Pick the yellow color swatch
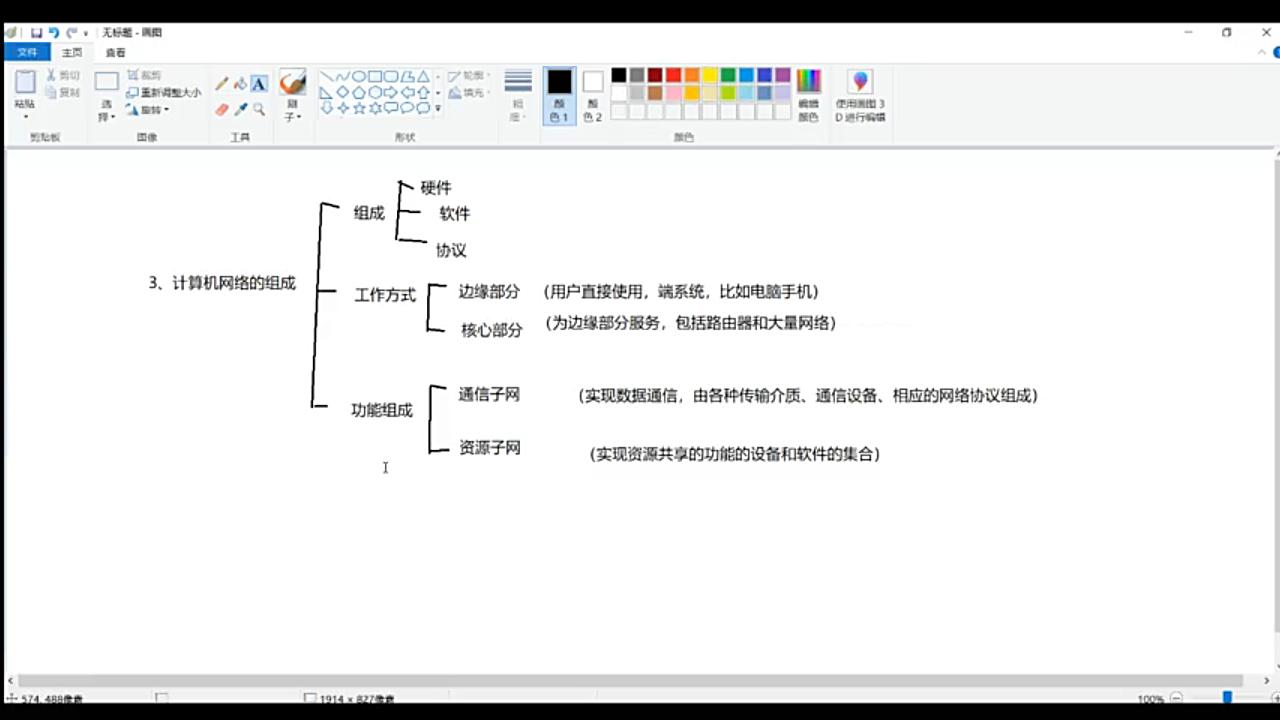This screenshot has width=1280, height=720. coord(710,75)
